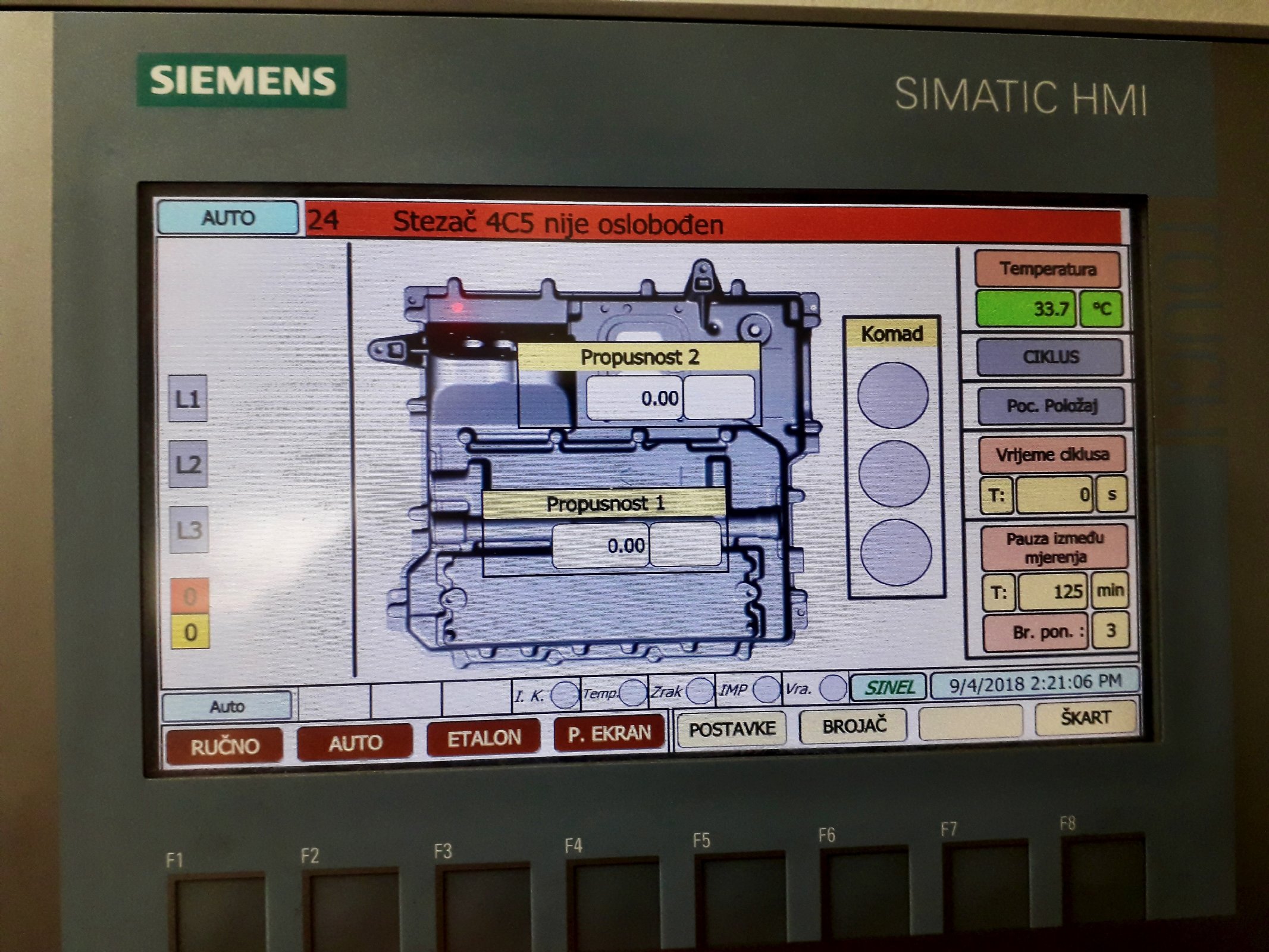Click the IMP status indicator lamp
Image resolution: width=1269 pixels, height=952 pixels.
click(x=766, y=689)
